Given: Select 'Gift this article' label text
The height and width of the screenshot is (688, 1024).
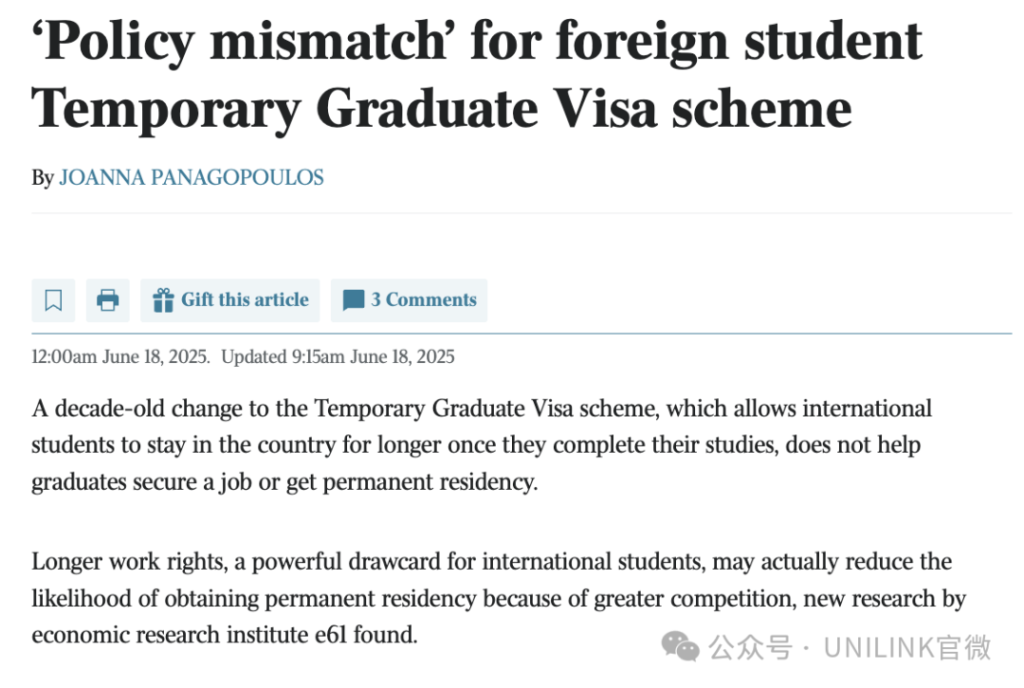Looking at the screenshot, I should pyautogui.click(x=245, y=300).
